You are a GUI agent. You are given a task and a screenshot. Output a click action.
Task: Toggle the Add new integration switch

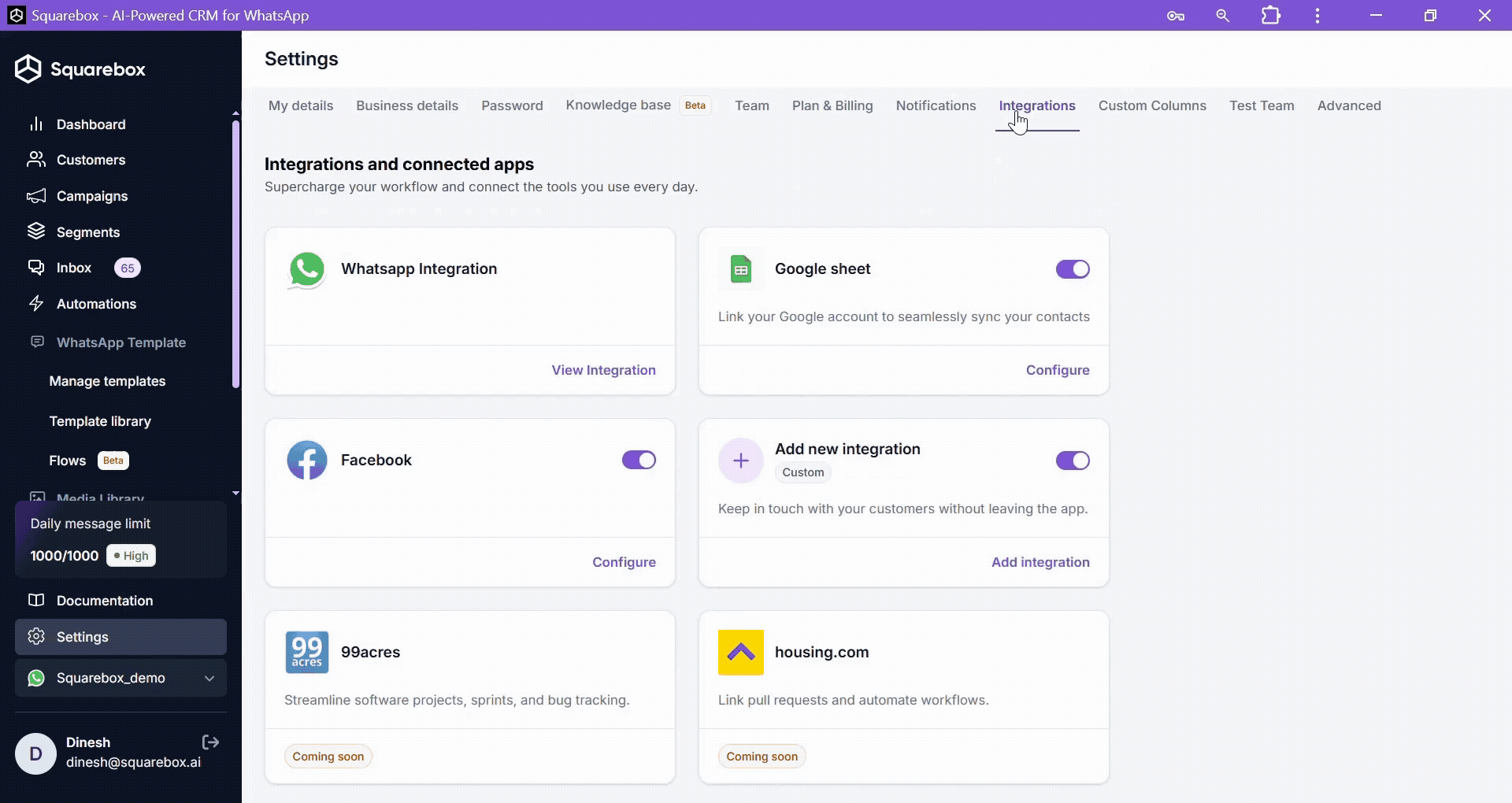pos(1073,461)
